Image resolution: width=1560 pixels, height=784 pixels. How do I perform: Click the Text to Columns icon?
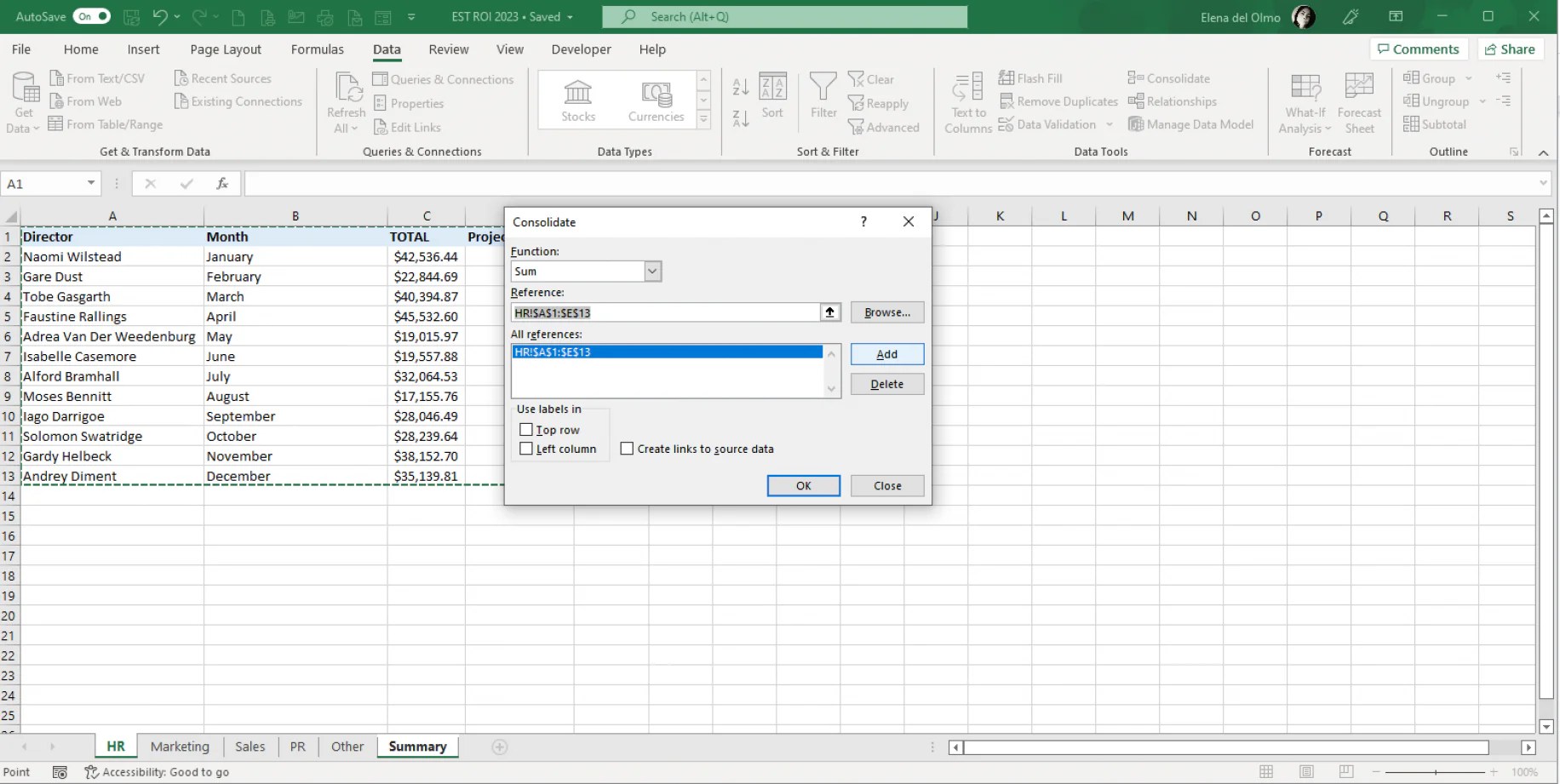click(x=966, y=101)
